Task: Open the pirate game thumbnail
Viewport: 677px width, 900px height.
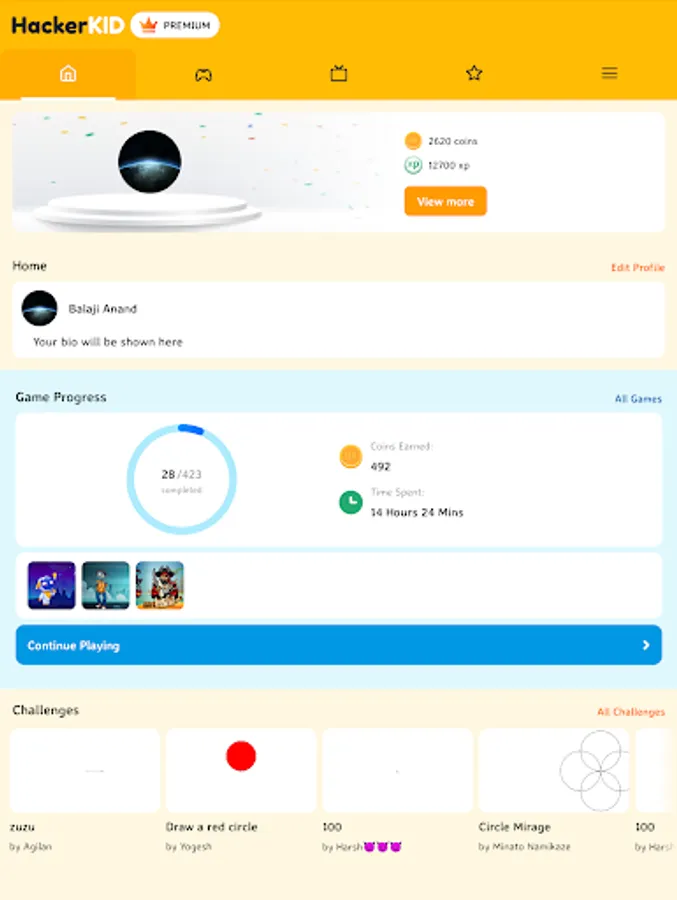Action: (x=160, y=585)
